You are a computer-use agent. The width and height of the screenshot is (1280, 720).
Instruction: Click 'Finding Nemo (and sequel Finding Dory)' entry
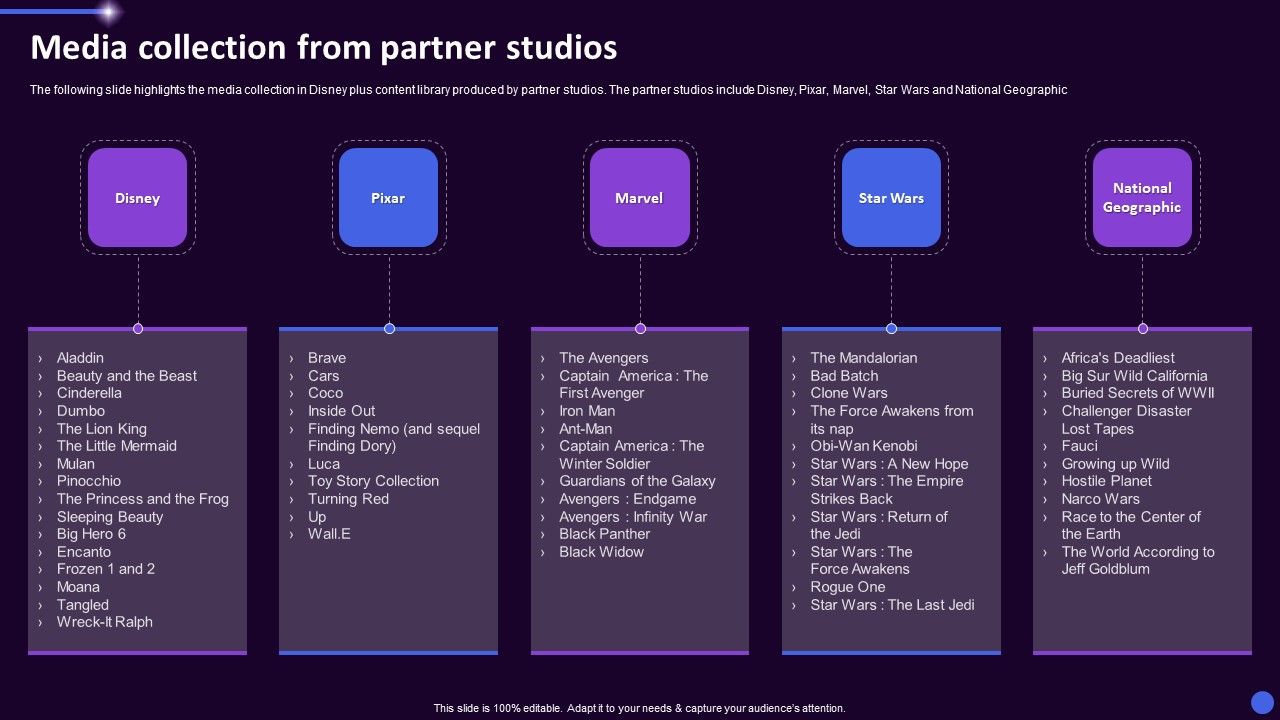[x=394, y=437]
